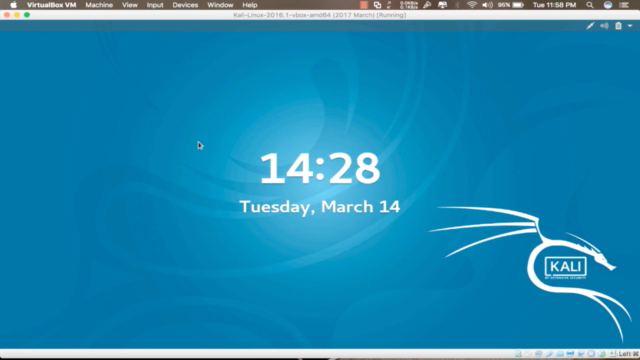Click the USB devices status indicator

tap(549, 353)
